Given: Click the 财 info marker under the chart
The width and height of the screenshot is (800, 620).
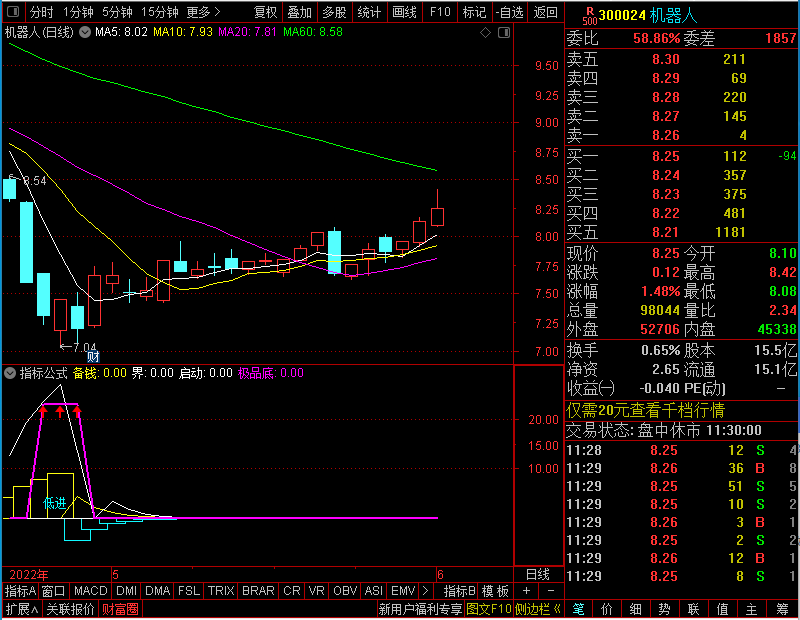Looking at the screenshot, I should click(x=93, y=356).
